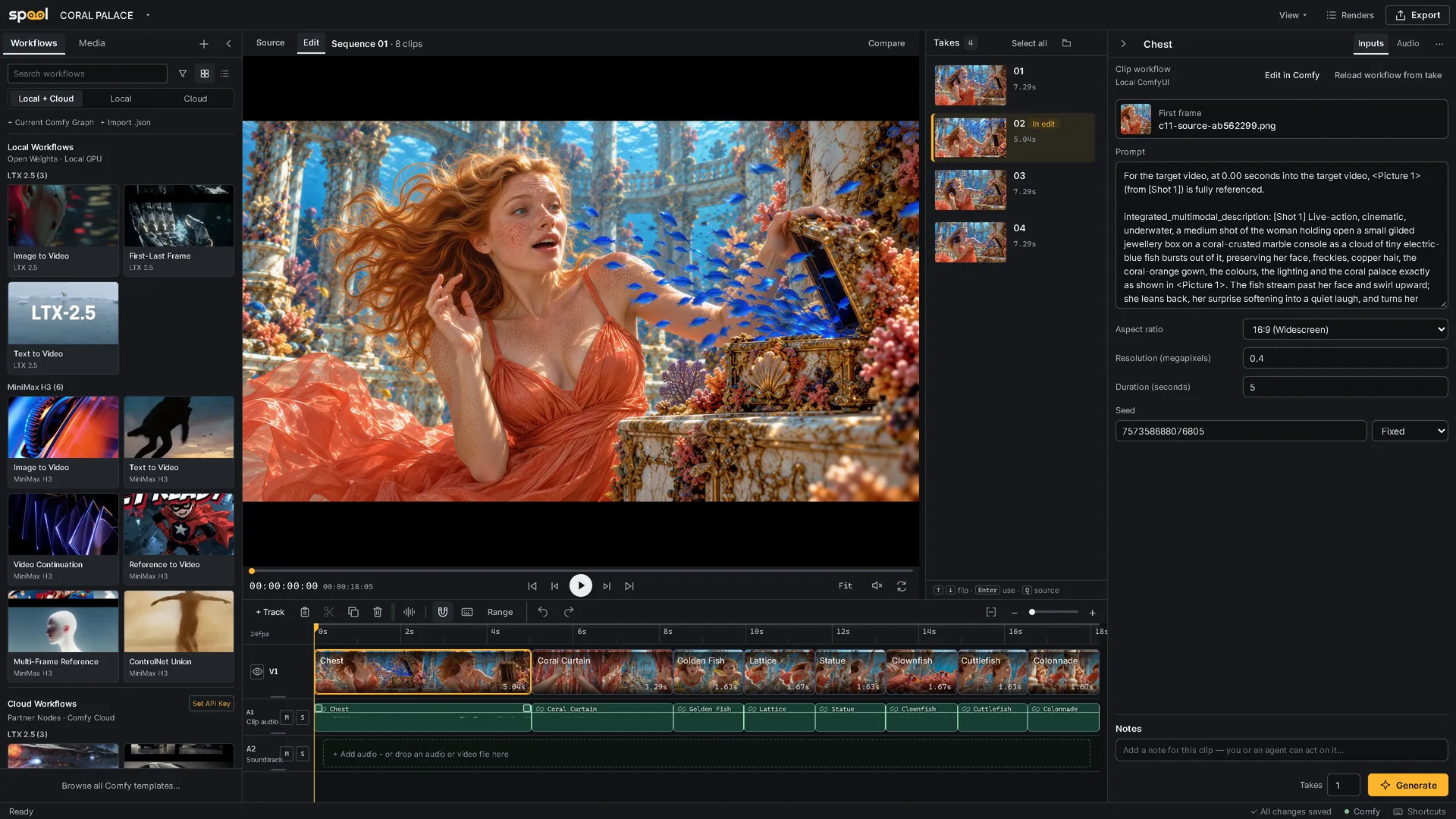Jump to sequence end
Image resolution: width=1456 pixels, height=819 pixels.
pos(629,586)
